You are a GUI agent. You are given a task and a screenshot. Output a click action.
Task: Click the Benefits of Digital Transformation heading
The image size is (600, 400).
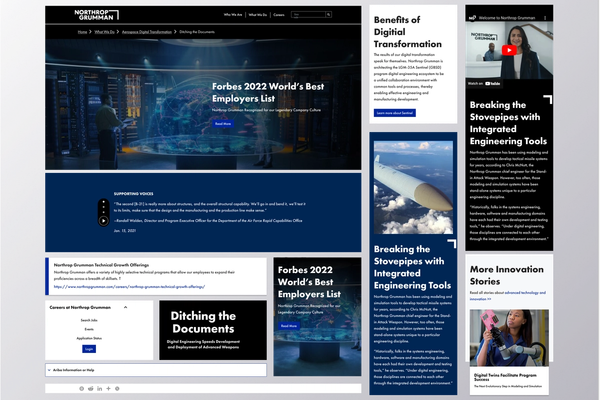(408, 32)
